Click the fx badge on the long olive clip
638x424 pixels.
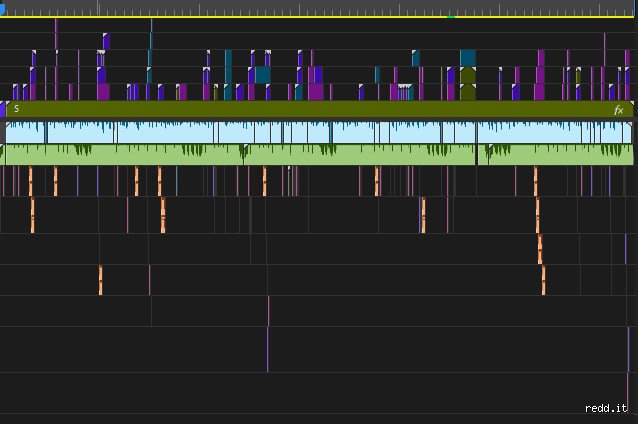pyautogui.click(x=618, y=110)
